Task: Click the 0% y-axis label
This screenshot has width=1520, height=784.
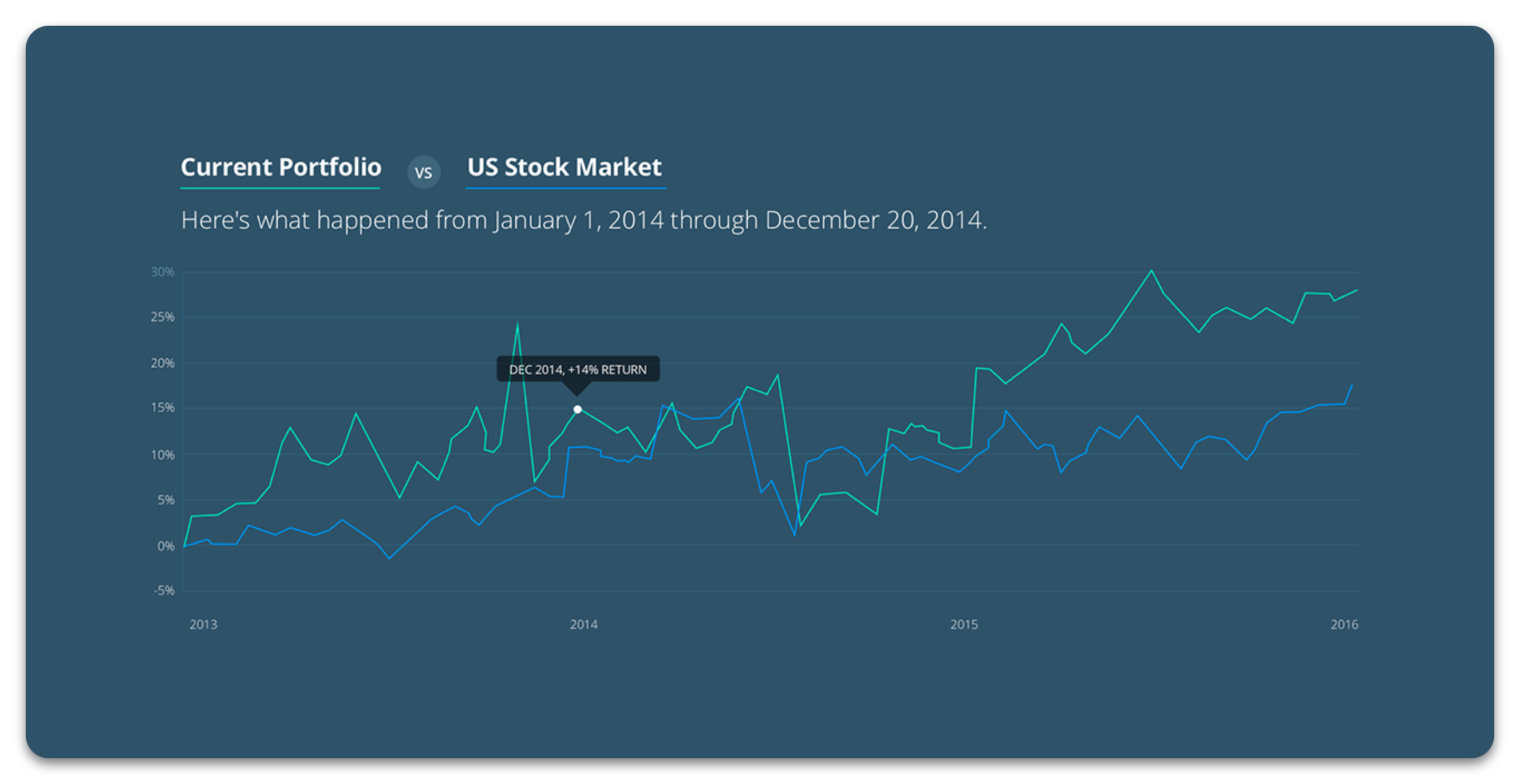Action: click(x=166, y=547)
